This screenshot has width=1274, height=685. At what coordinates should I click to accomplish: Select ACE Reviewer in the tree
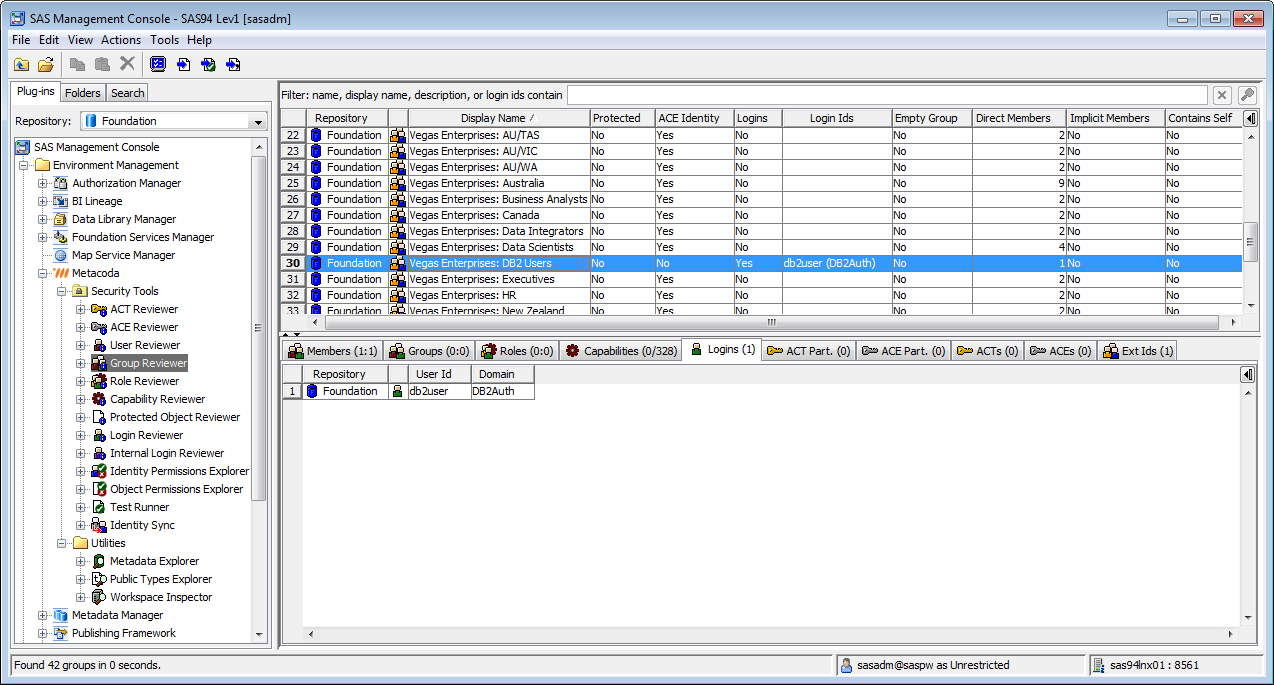pyautogui.click(x=144, y=327)
